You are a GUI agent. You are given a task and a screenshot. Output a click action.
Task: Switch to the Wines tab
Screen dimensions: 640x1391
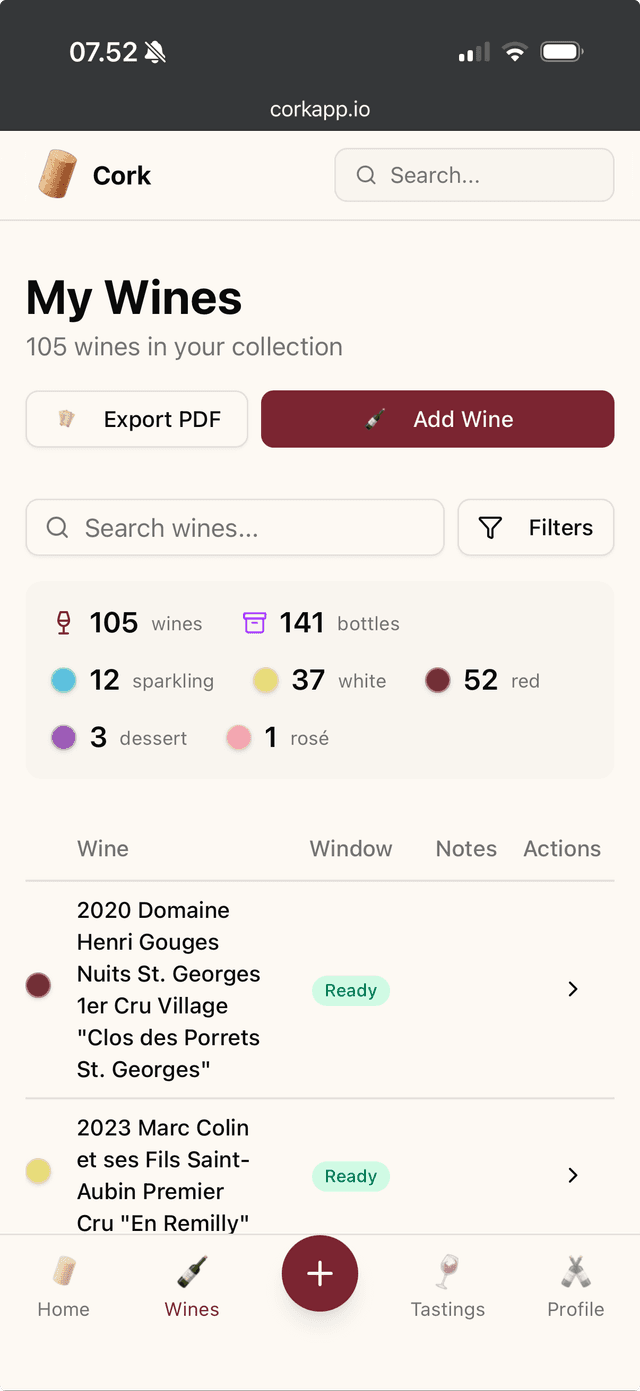[191, 1287]
